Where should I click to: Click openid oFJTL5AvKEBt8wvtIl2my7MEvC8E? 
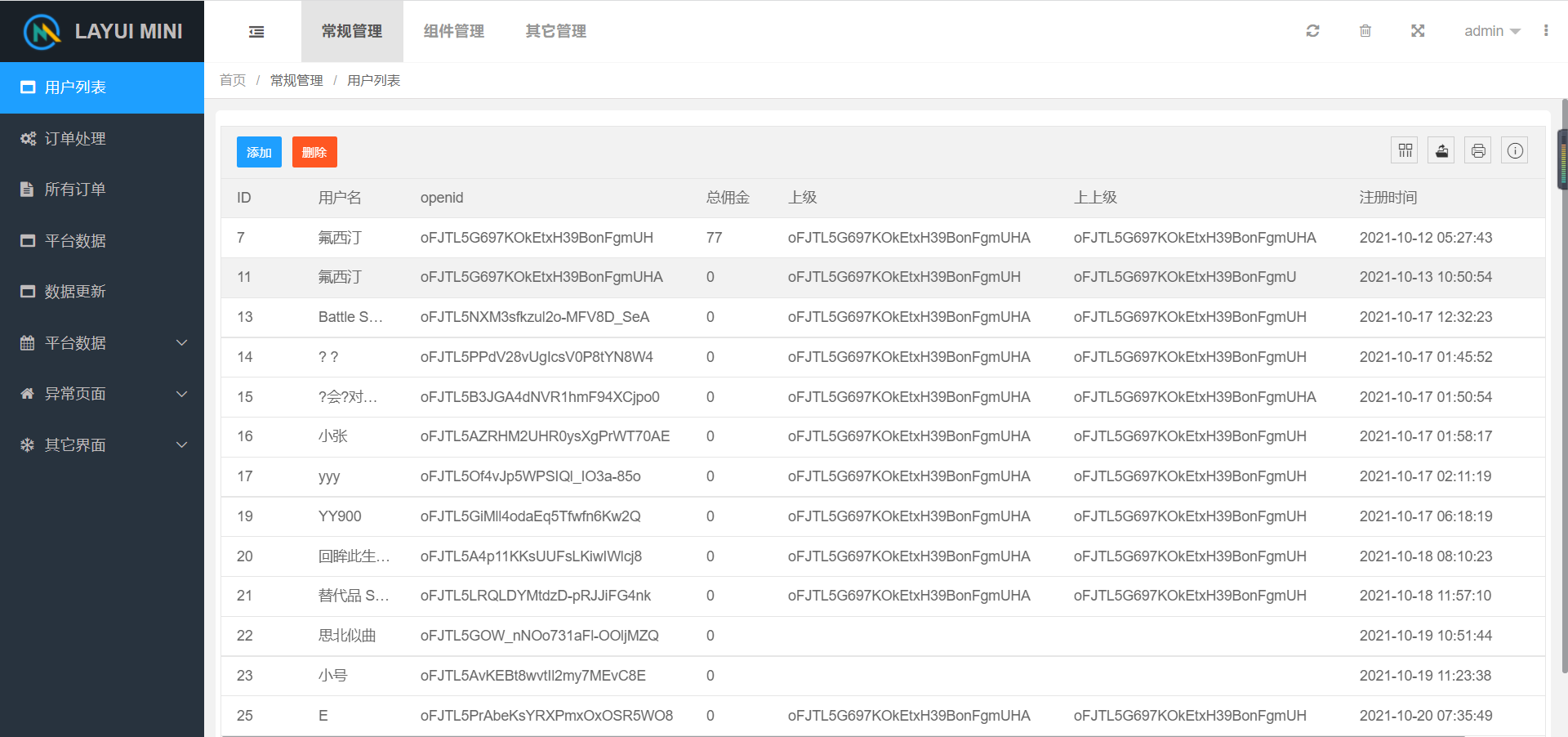pos(533,676)
